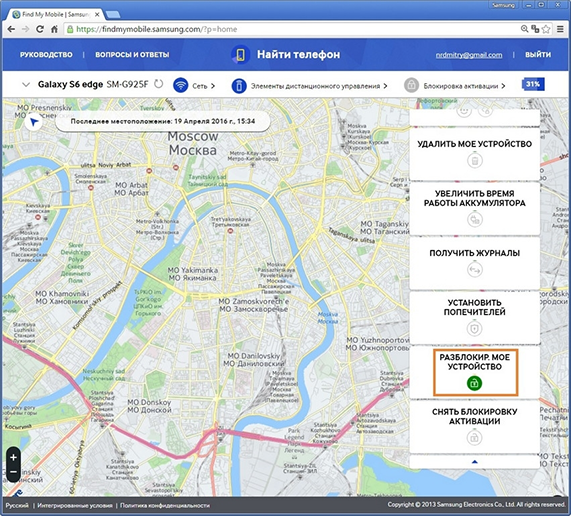The height and width of the screenshot is (516, 571).
Task: Refresh device status next to SM-G925F
Action: click(158, 84)
